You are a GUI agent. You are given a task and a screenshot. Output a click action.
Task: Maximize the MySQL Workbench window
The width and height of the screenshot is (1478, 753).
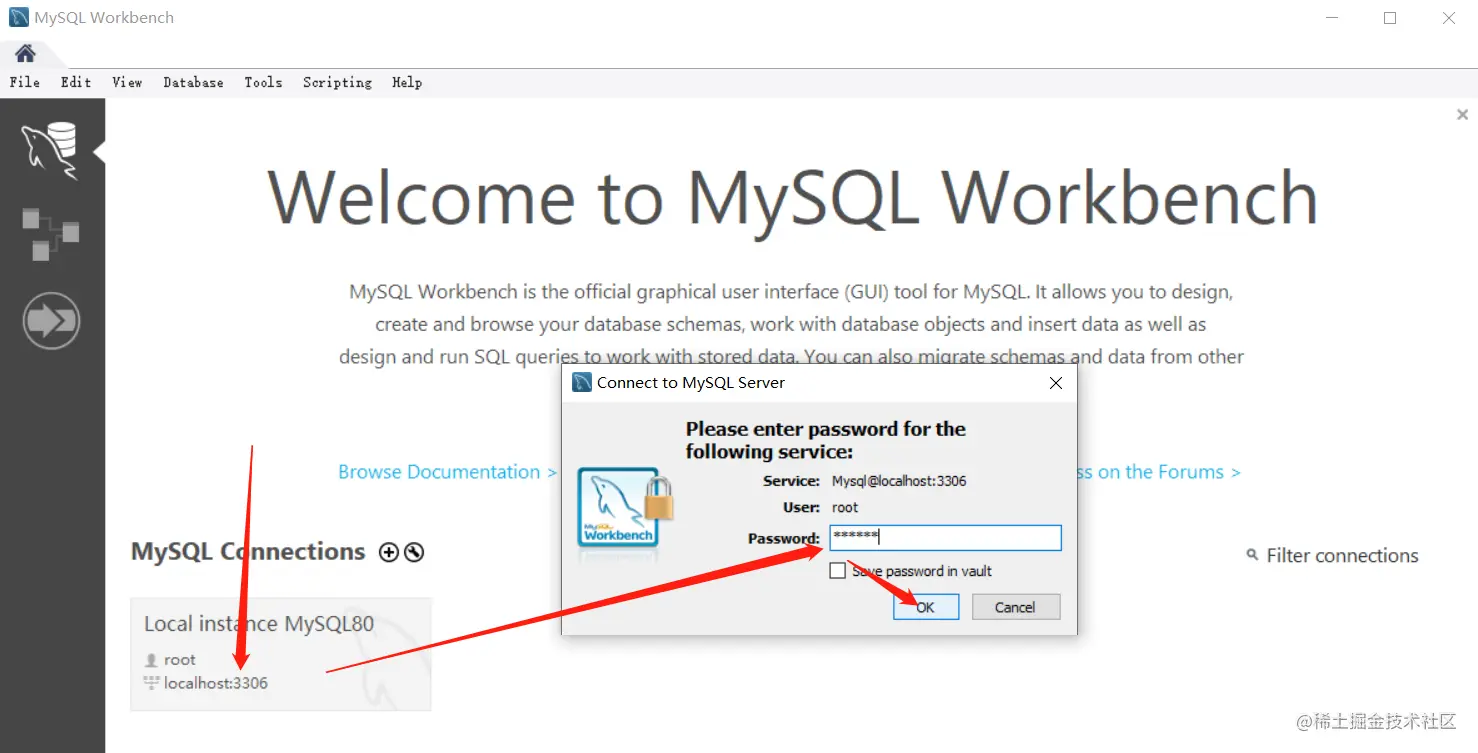pos(1390,18)
